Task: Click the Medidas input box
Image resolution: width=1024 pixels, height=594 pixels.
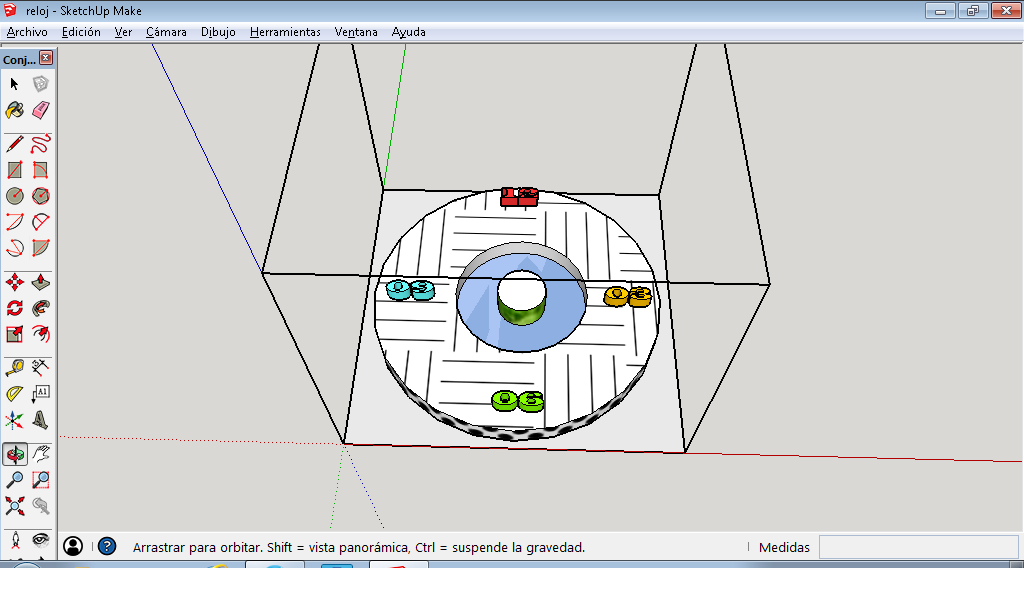Action: 919,547
